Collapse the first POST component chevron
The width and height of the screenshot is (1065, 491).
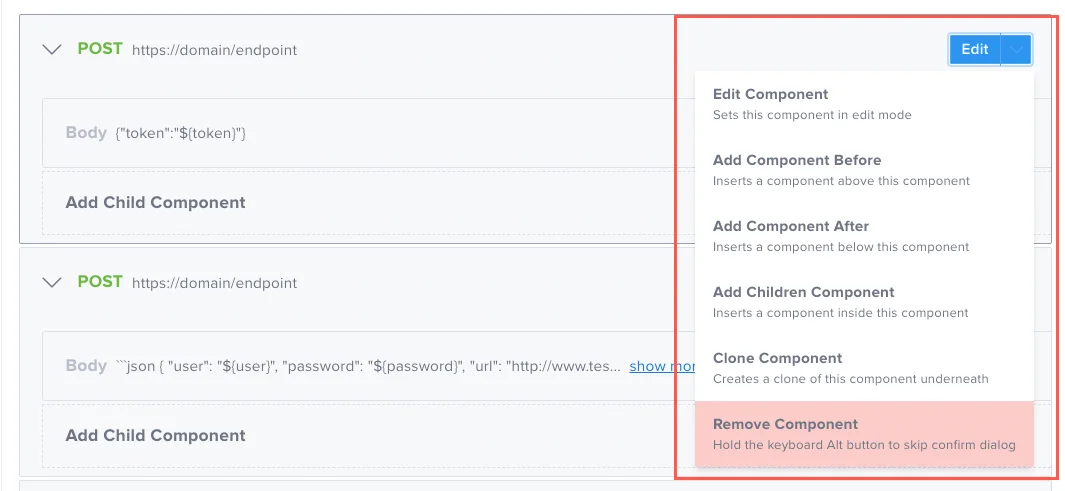52,50
